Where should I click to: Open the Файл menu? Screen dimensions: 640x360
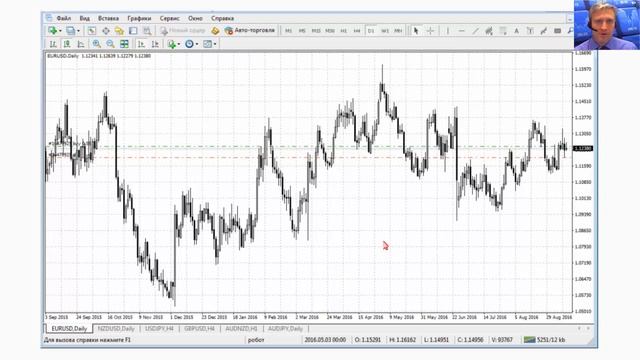(x=64, y=18)
